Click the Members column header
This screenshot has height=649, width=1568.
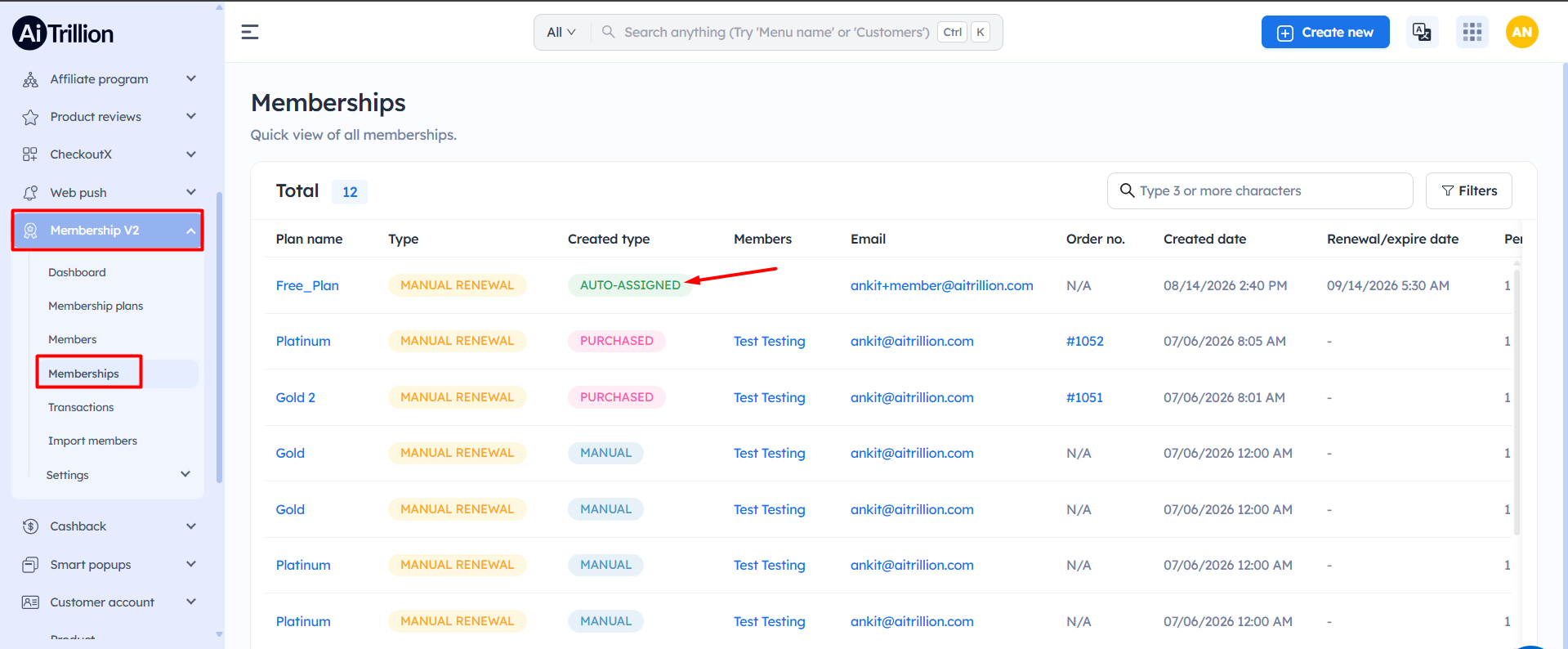(762, 239)
